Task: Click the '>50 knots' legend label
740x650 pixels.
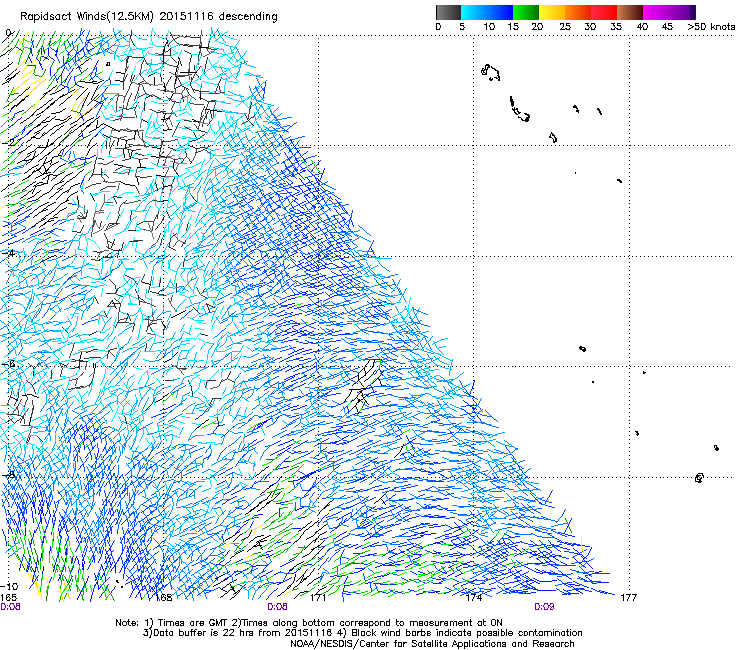Action: point(711,27)
